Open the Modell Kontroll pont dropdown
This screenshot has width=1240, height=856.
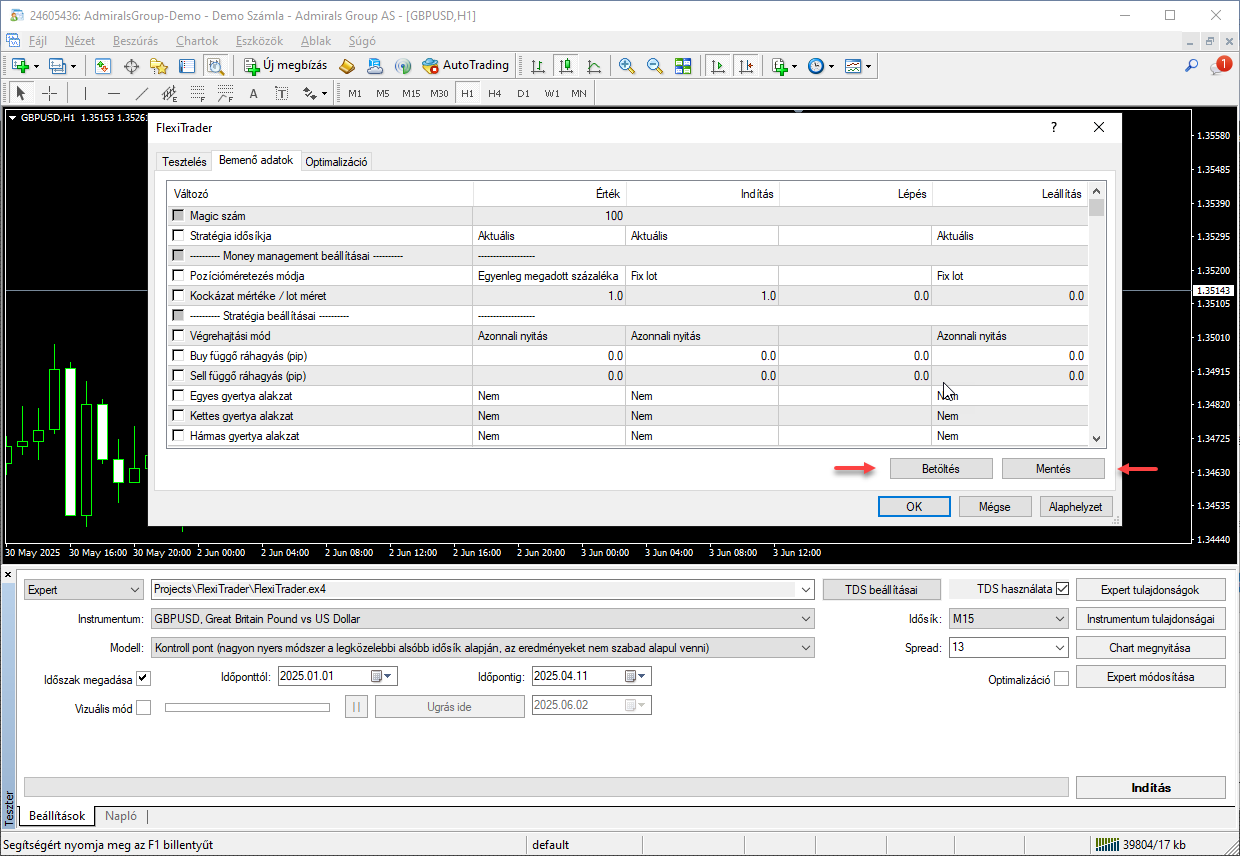click(x=483, y=648)
